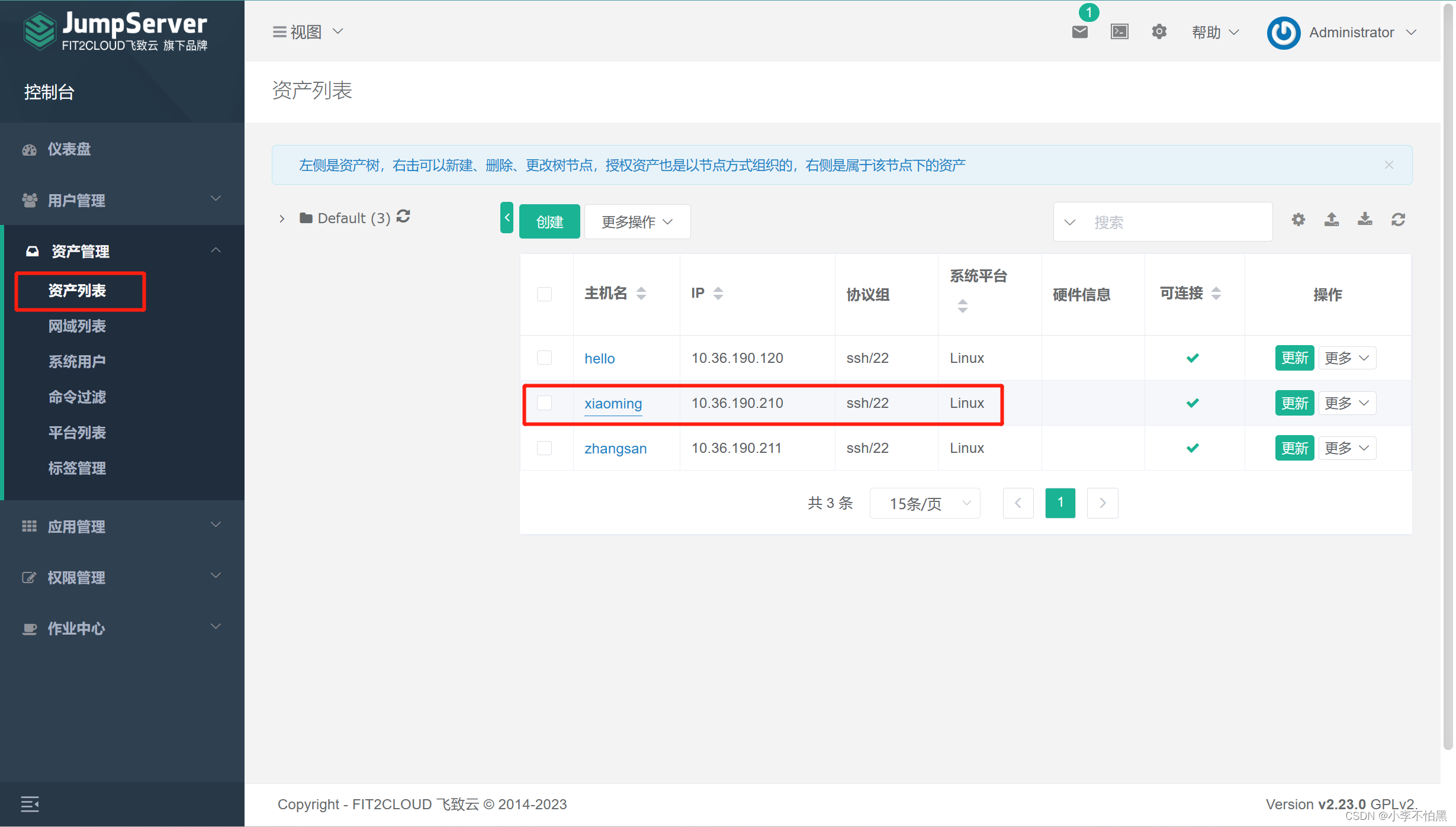The image size is (1456, 827).
Task: Expand the 应用管理 menu
Action: 122,526
